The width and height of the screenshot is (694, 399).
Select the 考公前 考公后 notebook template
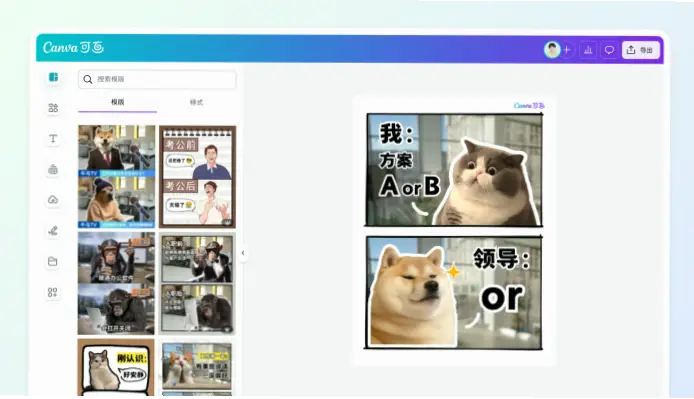[197, 177]
